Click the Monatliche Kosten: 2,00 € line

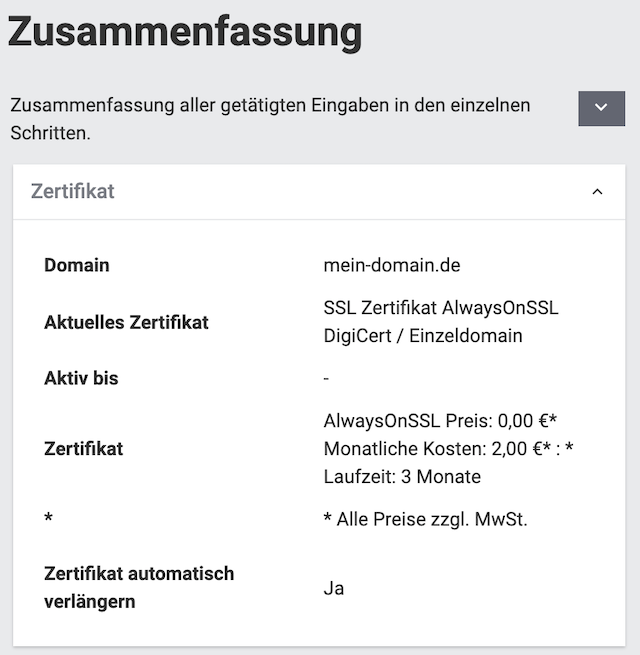point(448,449)
